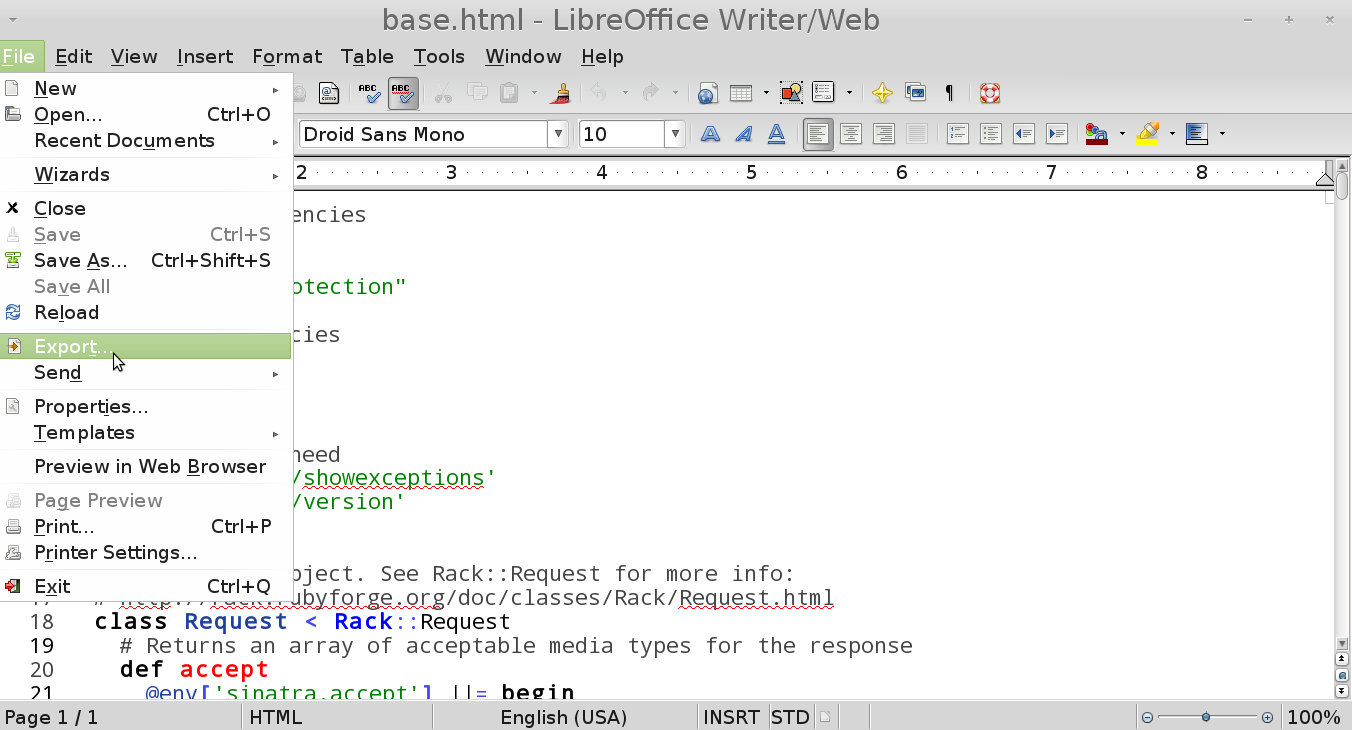This screenshot has width=1352, height=730.
Task: Expand the Font Size dropdown arrow
Action: (x=675, y=134)
